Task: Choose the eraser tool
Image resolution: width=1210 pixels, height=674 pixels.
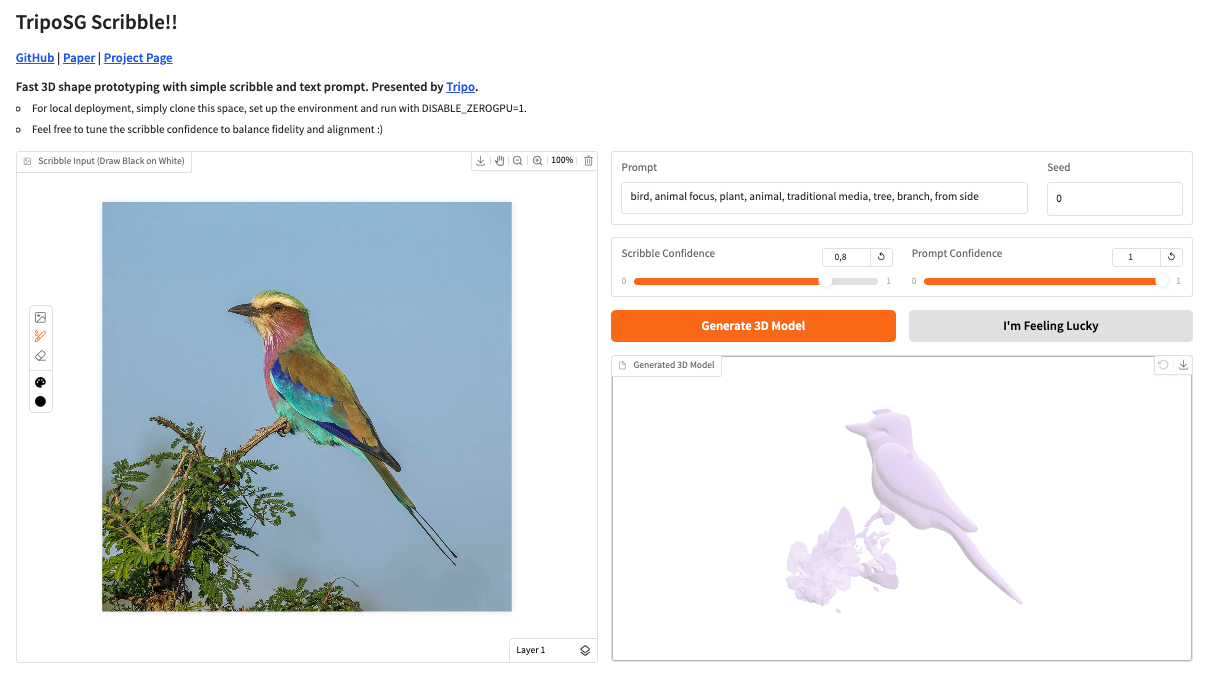Action: coord(41,355)
